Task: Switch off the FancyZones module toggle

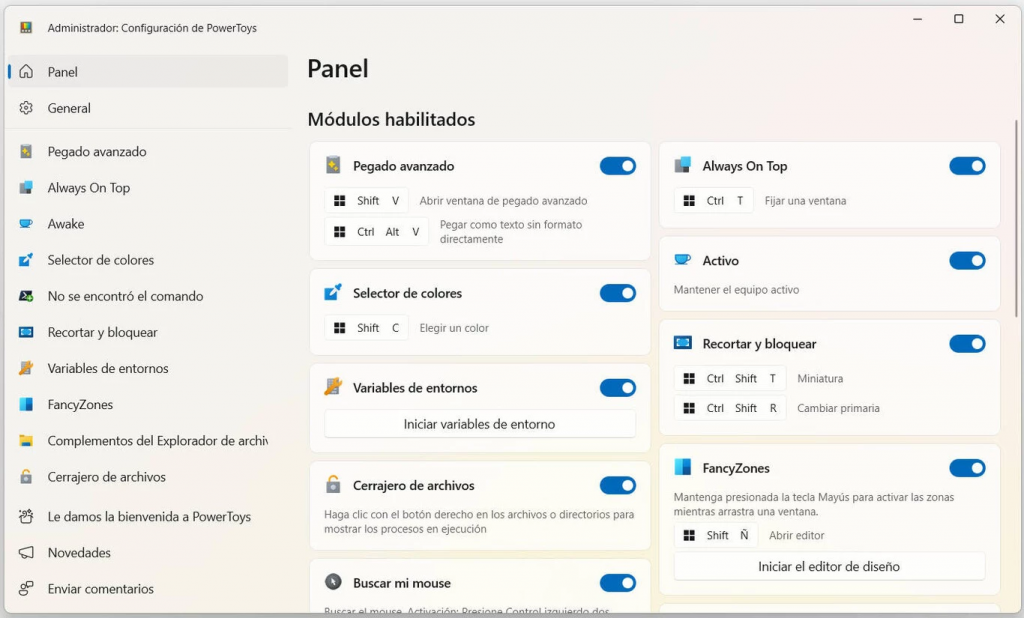Action: click(967, 468)
